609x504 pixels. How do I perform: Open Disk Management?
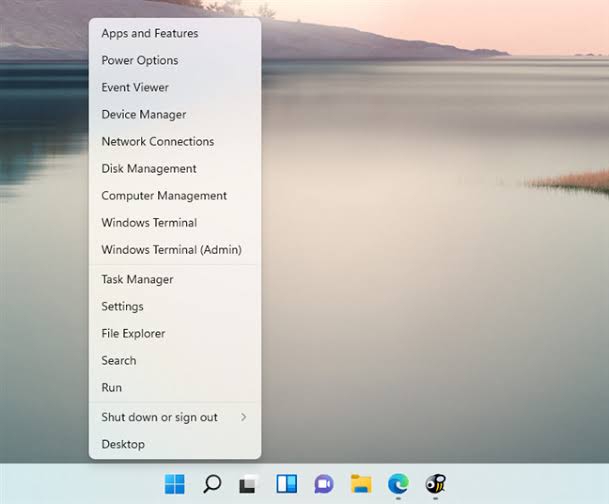pos(175,169)
